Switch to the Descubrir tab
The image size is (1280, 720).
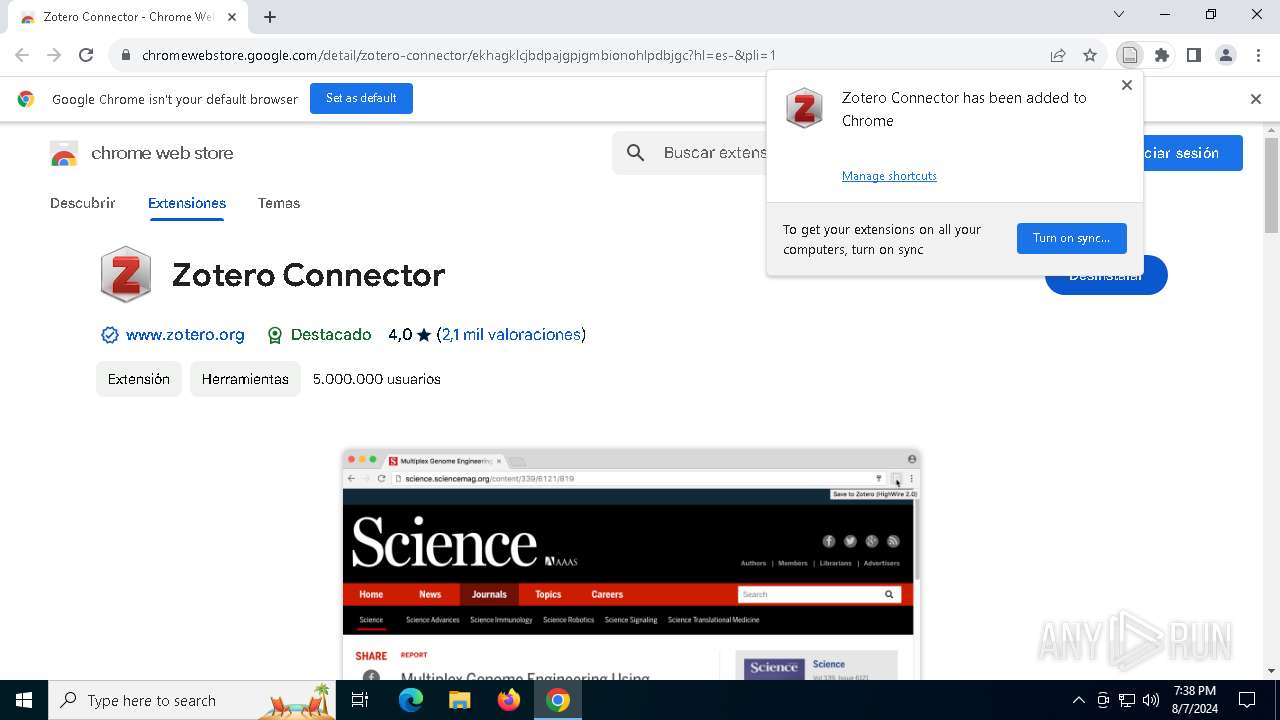(83, 203)
